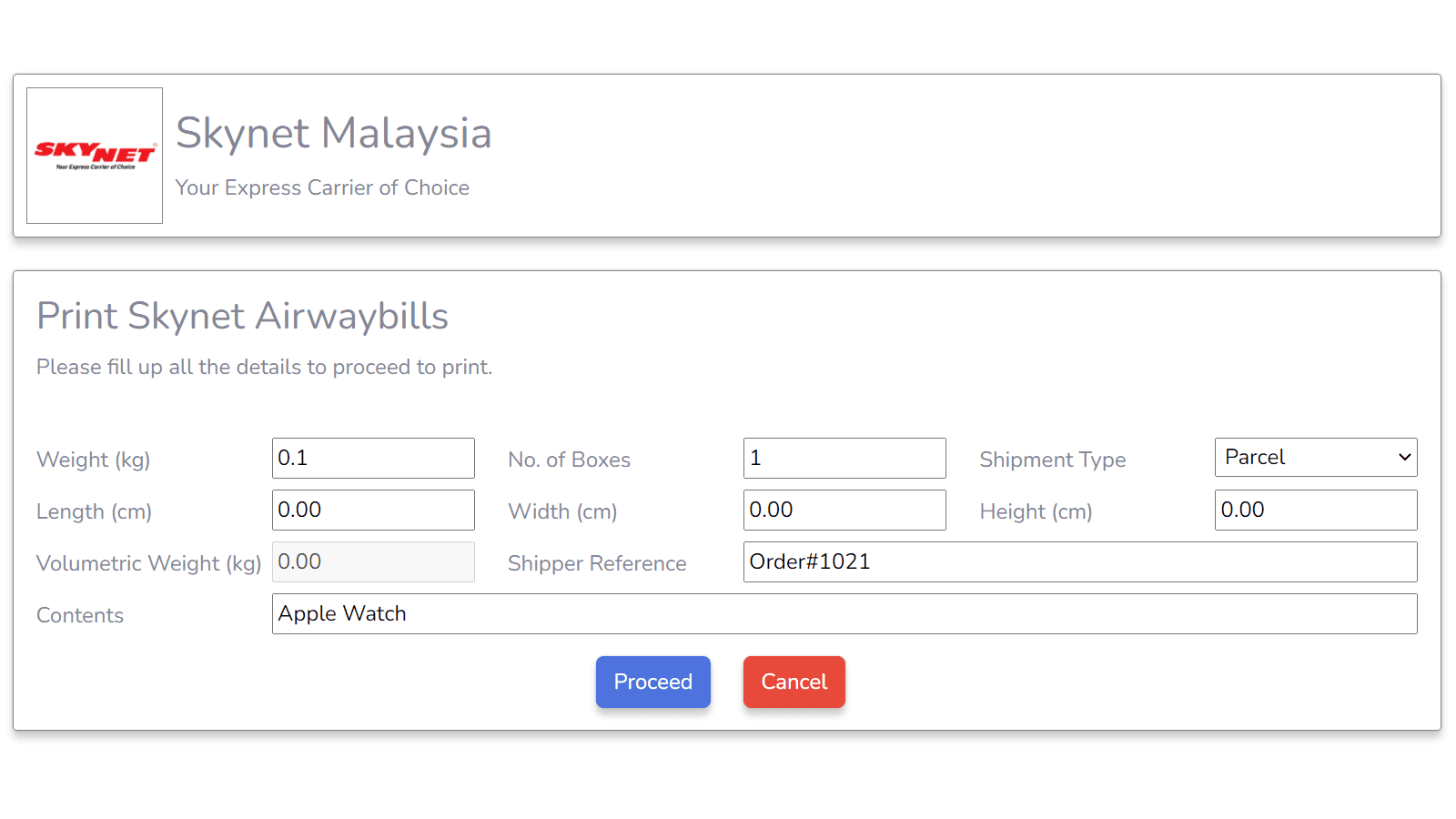
Task: Click the Volumetric Weight field
Action: coord(373,561)
